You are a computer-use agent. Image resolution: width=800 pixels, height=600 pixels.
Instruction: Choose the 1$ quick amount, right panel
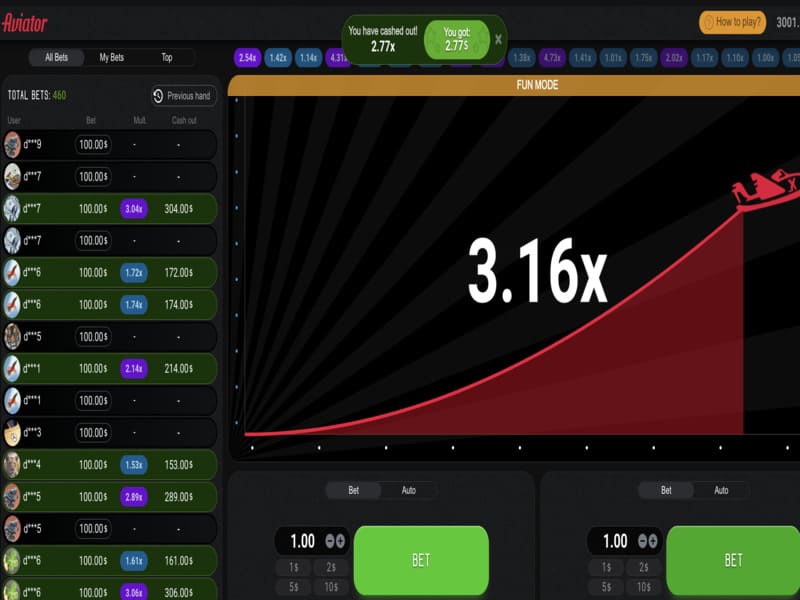(607, 567)
